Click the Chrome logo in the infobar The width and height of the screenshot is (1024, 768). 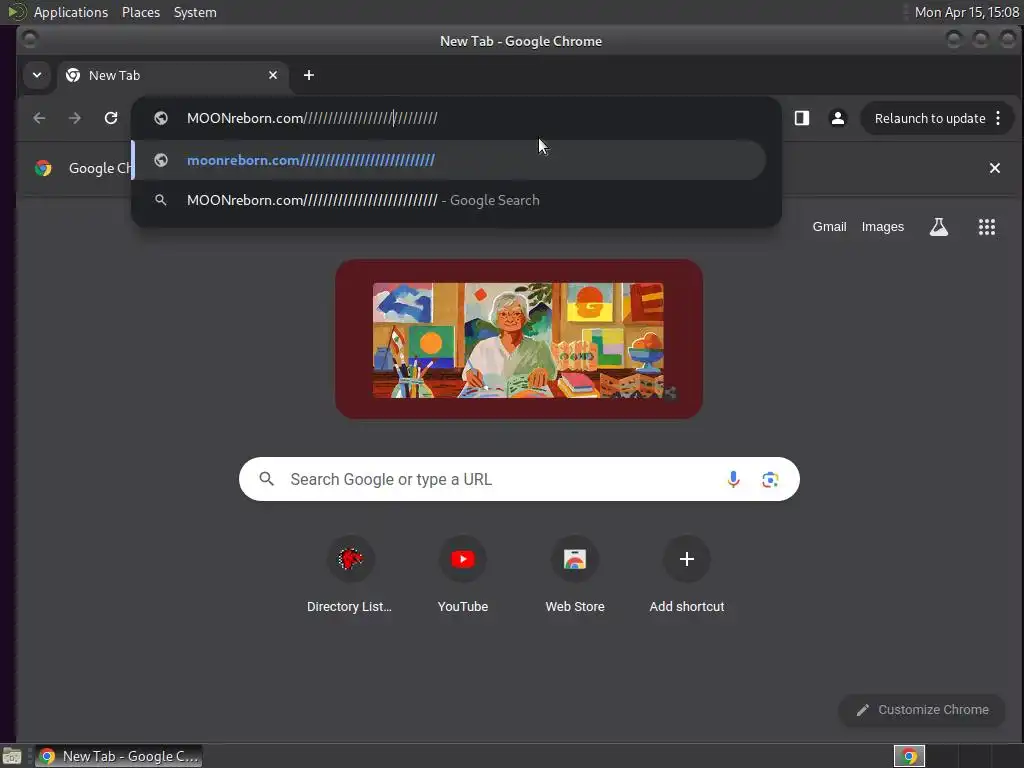point(43,168)
